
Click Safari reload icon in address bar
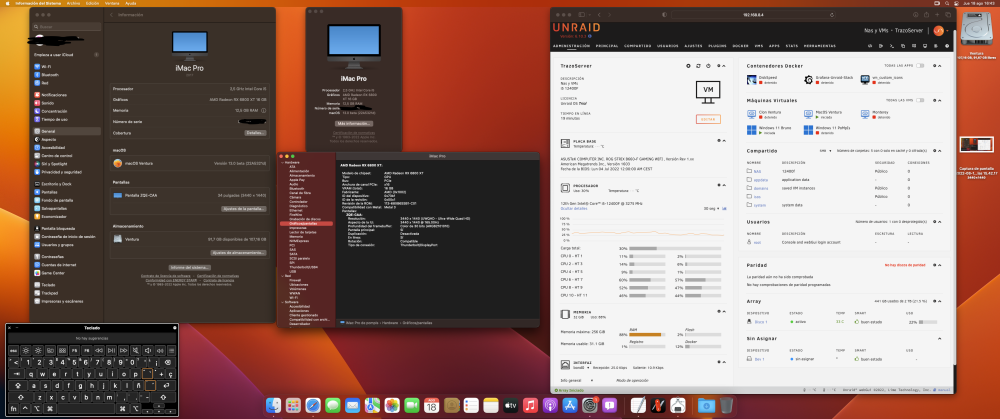tap(832, 15)
